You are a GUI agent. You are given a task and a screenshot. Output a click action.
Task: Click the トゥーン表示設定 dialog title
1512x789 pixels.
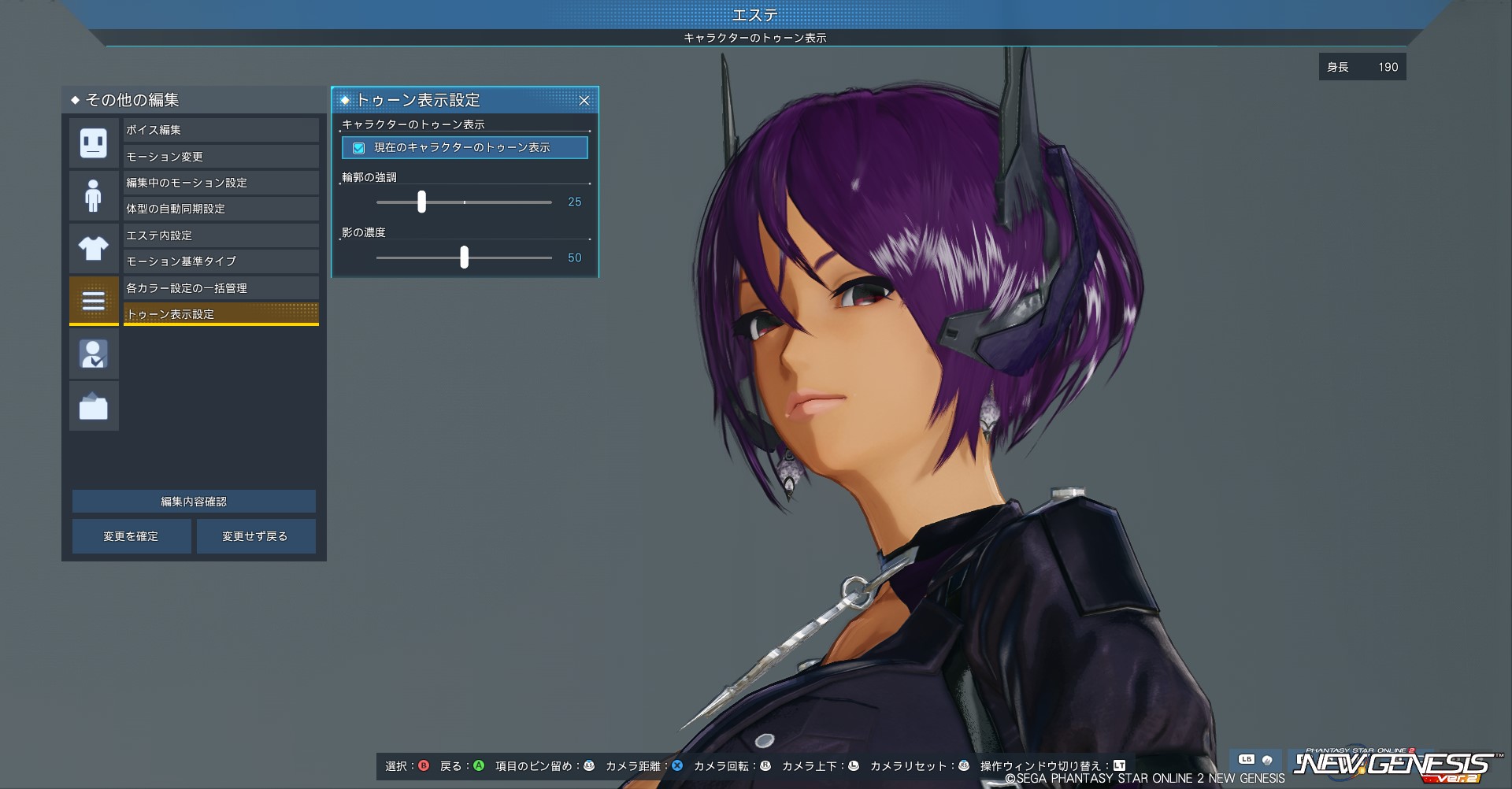coord(418,101)
